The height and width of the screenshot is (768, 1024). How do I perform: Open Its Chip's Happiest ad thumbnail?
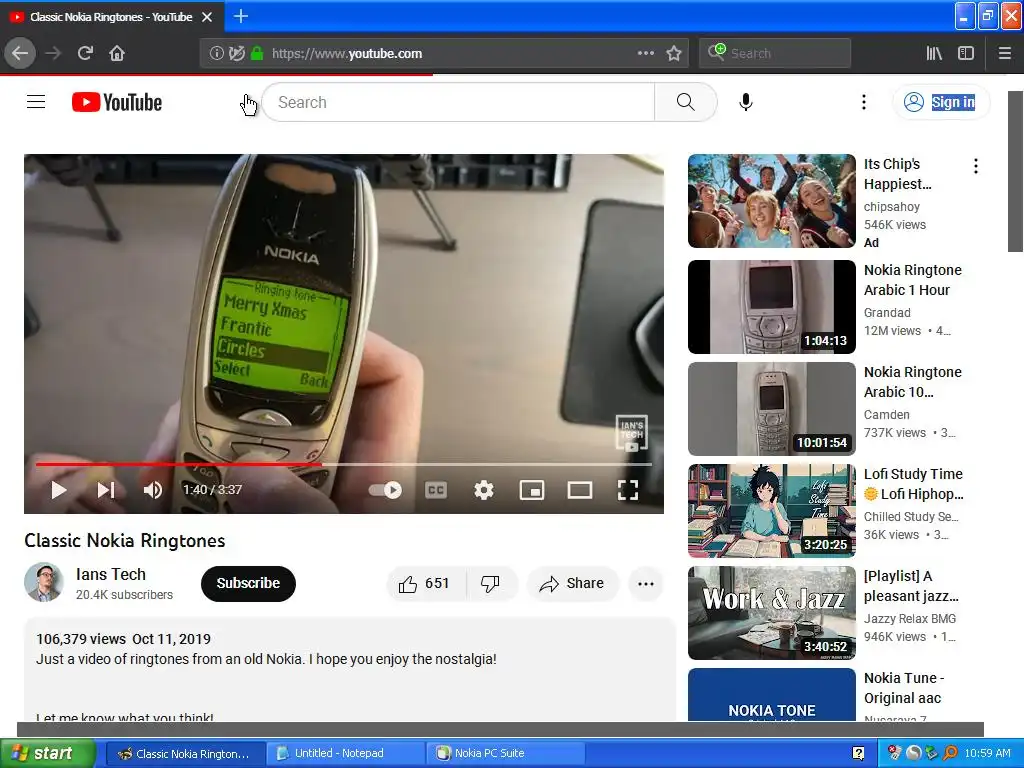tap(771, 200)
